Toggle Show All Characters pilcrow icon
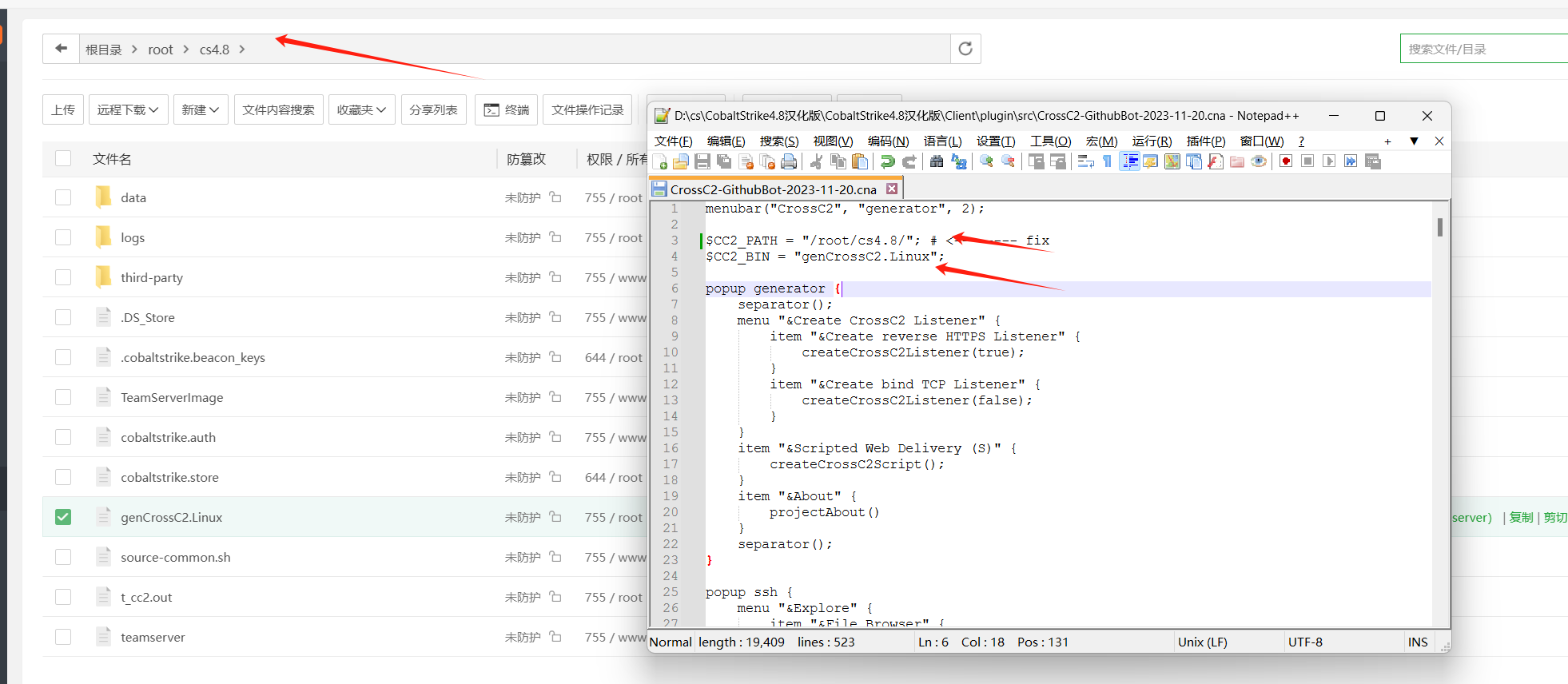1568x684 pixels. [1107, 161]
